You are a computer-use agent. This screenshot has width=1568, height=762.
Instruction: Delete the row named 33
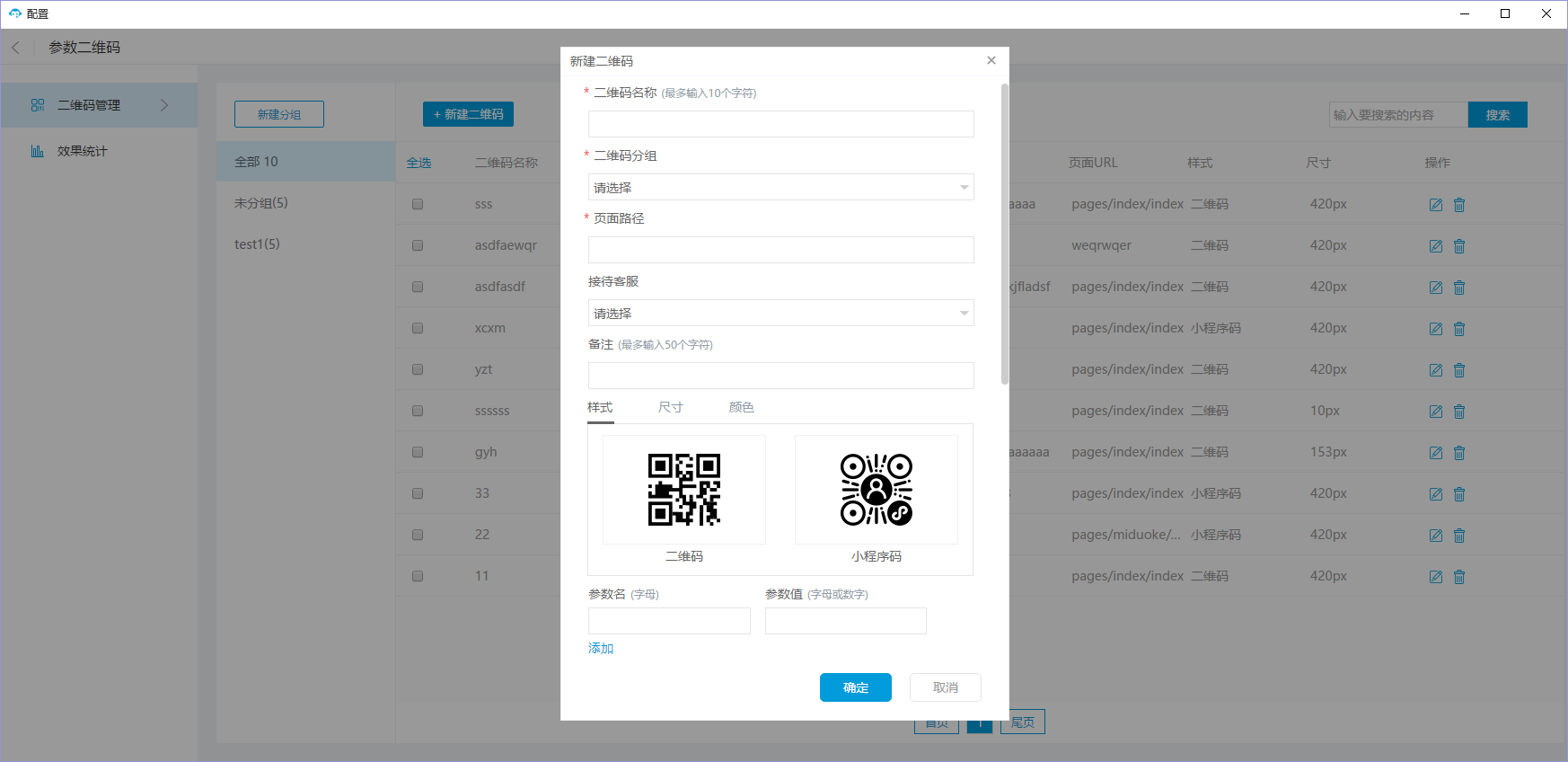click(x=1459, y=494)
